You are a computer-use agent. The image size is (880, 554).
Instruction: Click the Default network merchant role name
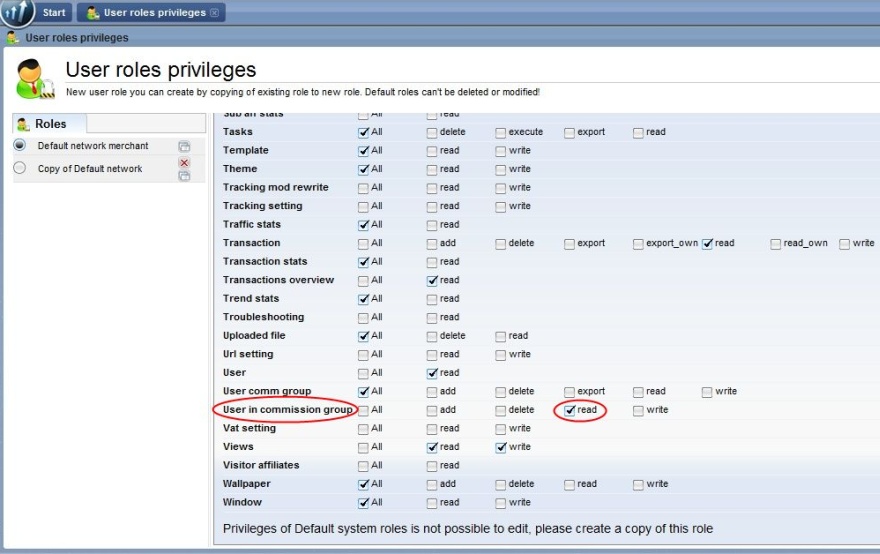[x=93, y=146]
